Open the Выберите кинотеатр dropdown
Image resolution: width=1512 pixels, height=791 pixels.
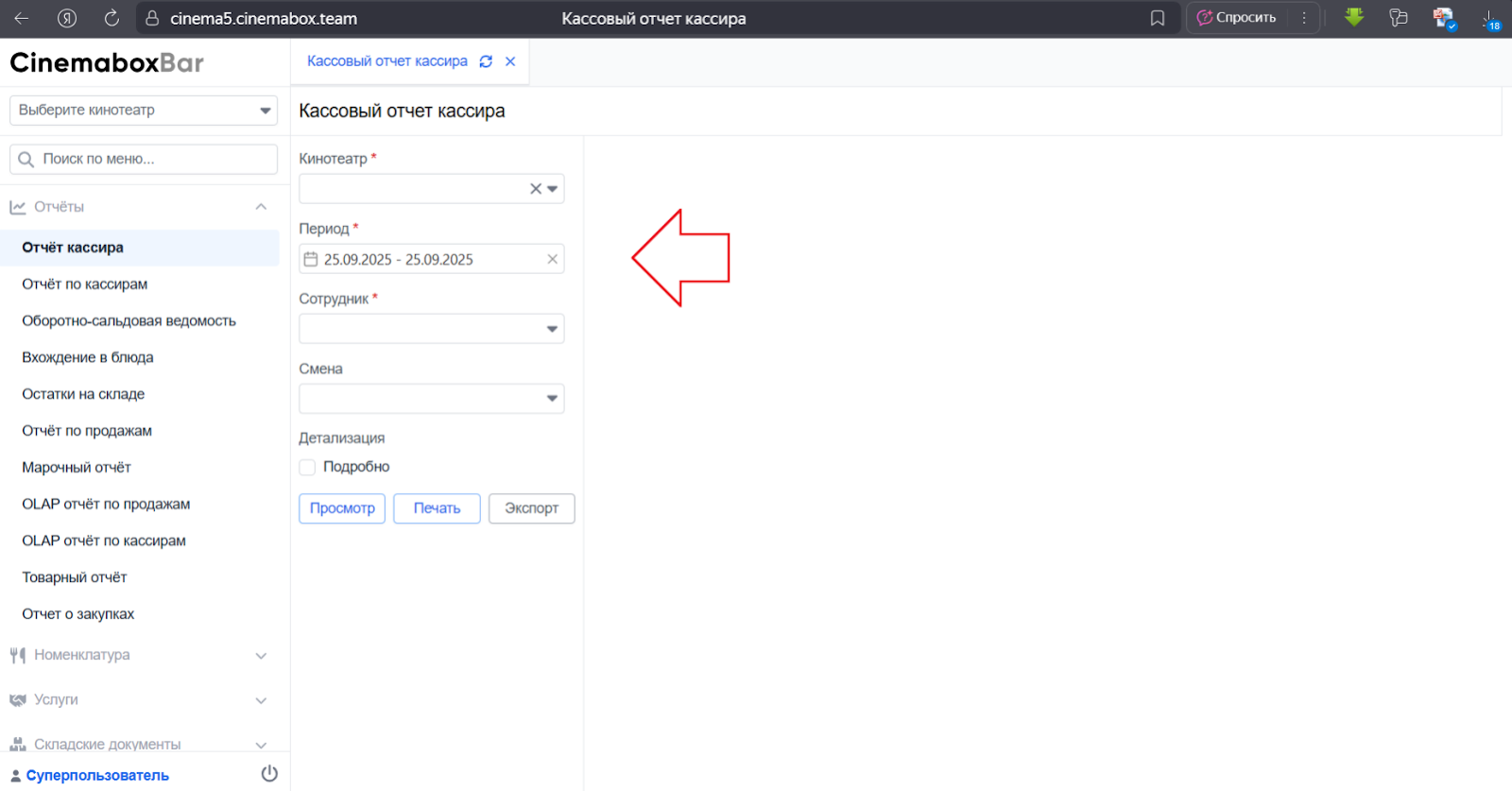pos(144,111)
